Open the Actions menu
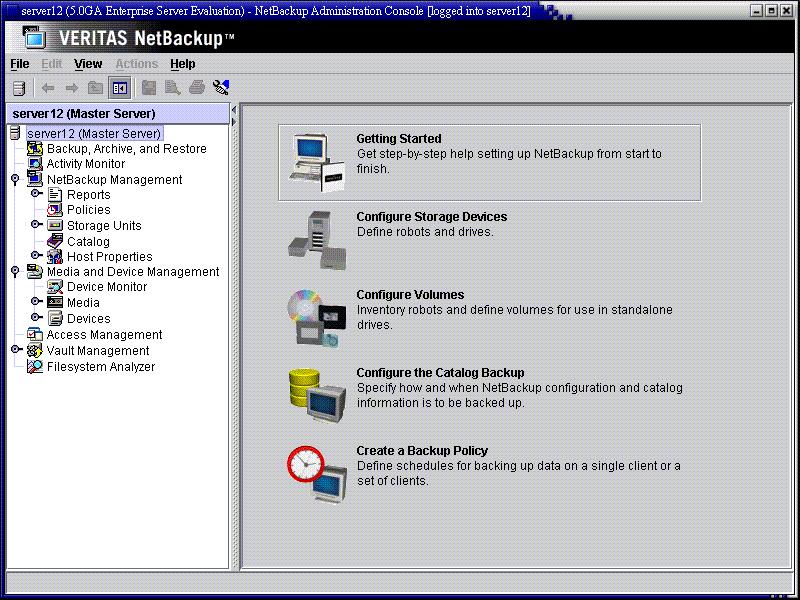The height and width of the screenshot is (600, 800). 137,64
